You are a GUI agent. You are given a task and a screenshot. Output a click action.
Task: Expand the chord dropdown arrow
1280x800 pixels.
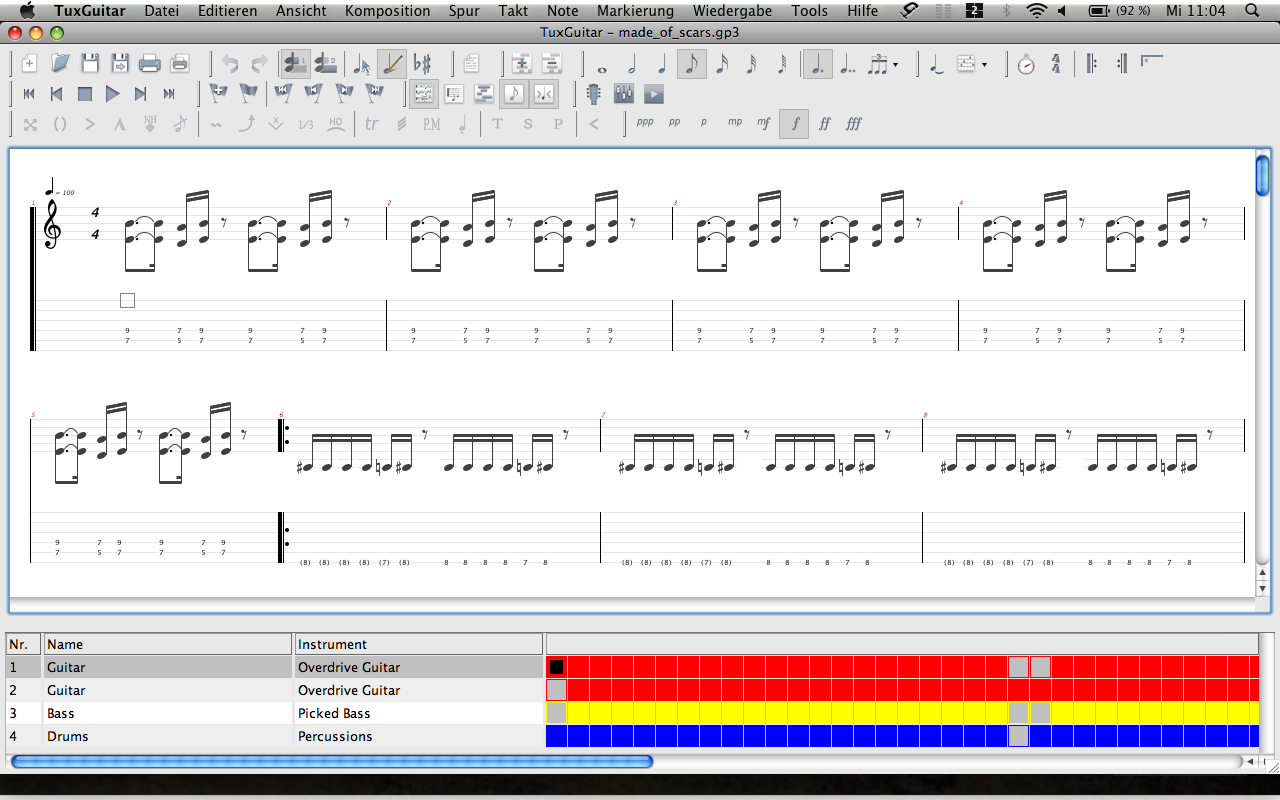985,65
